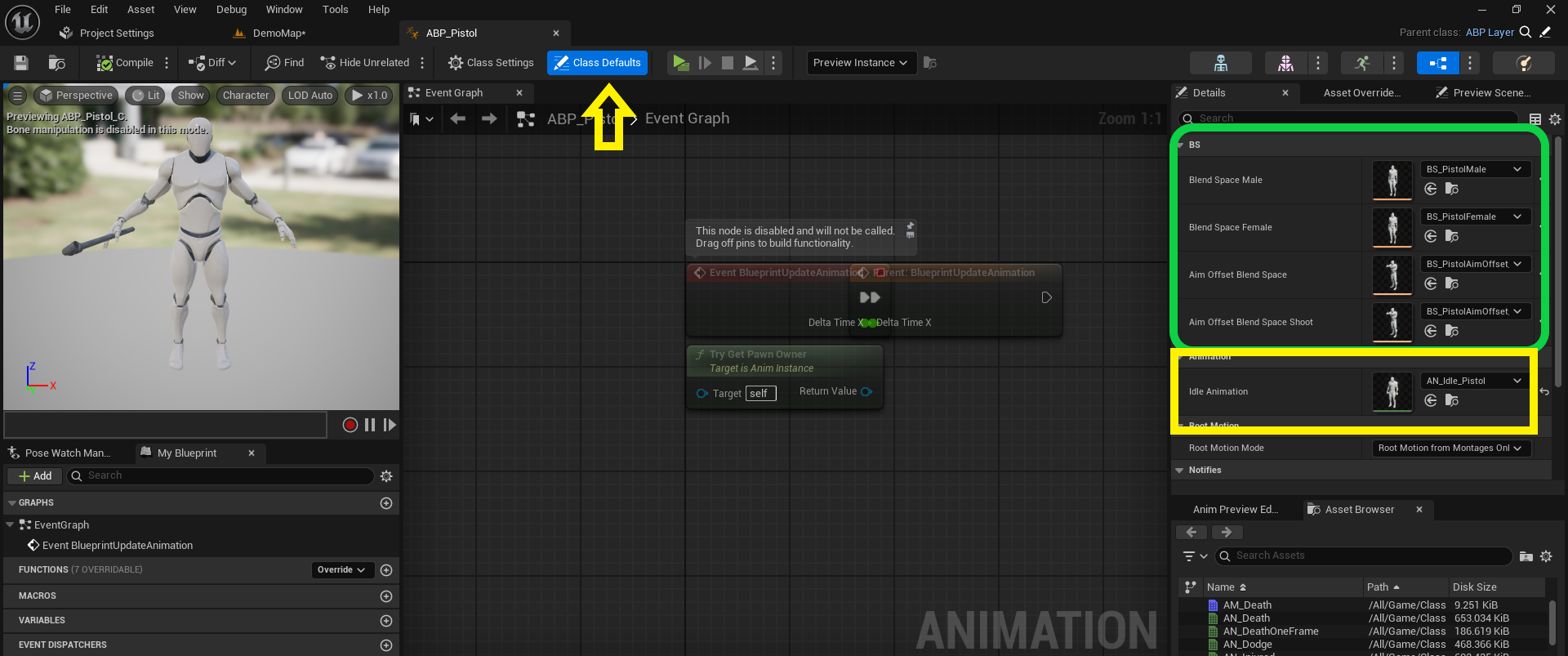Open Details panel settings gear
This screenshot has height=656, width=1568.
point(1555,119)
